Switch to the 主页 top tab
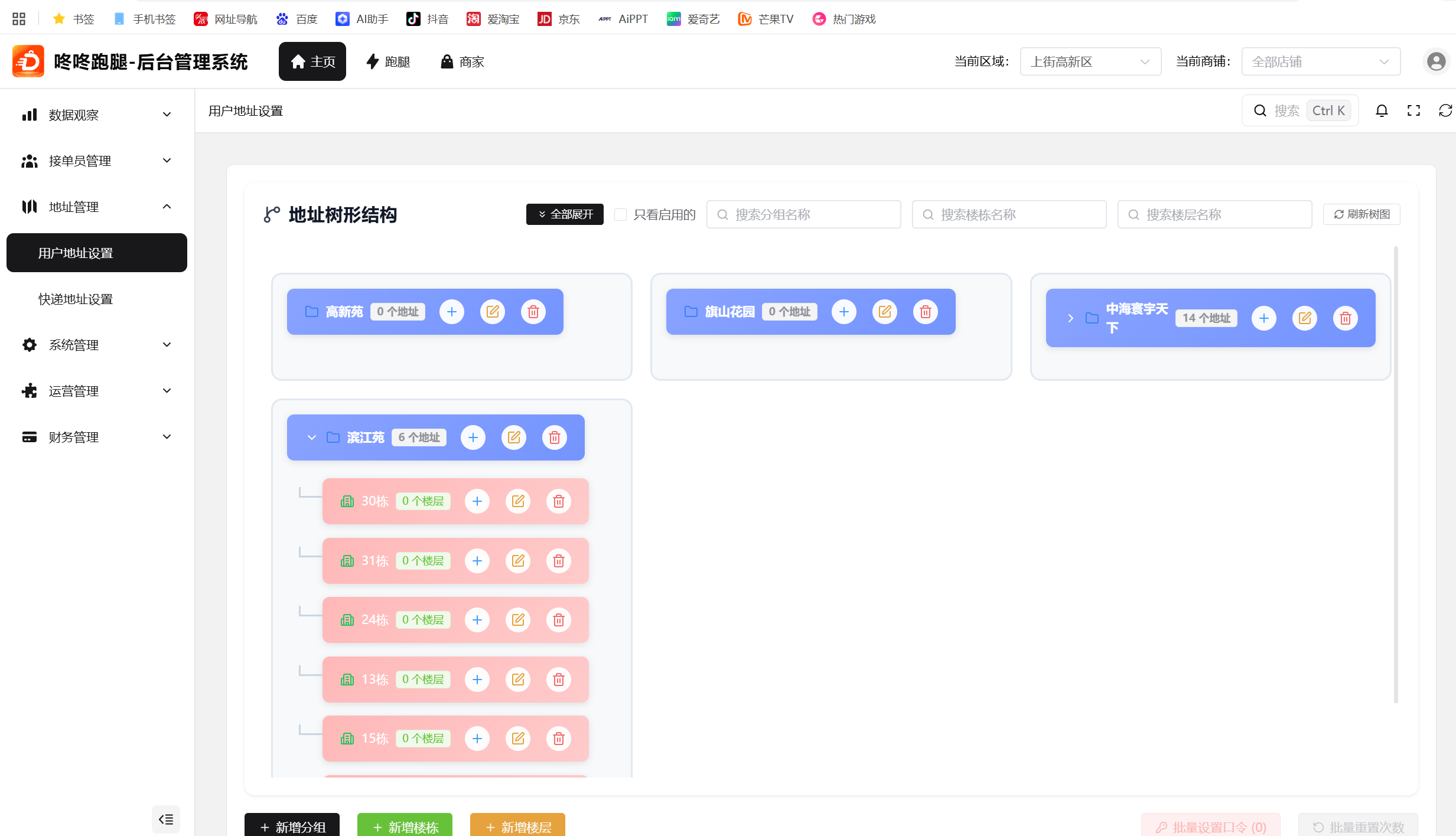Image resolution: width=1456 pixels, height=836 pixels. tap(312, 61)
